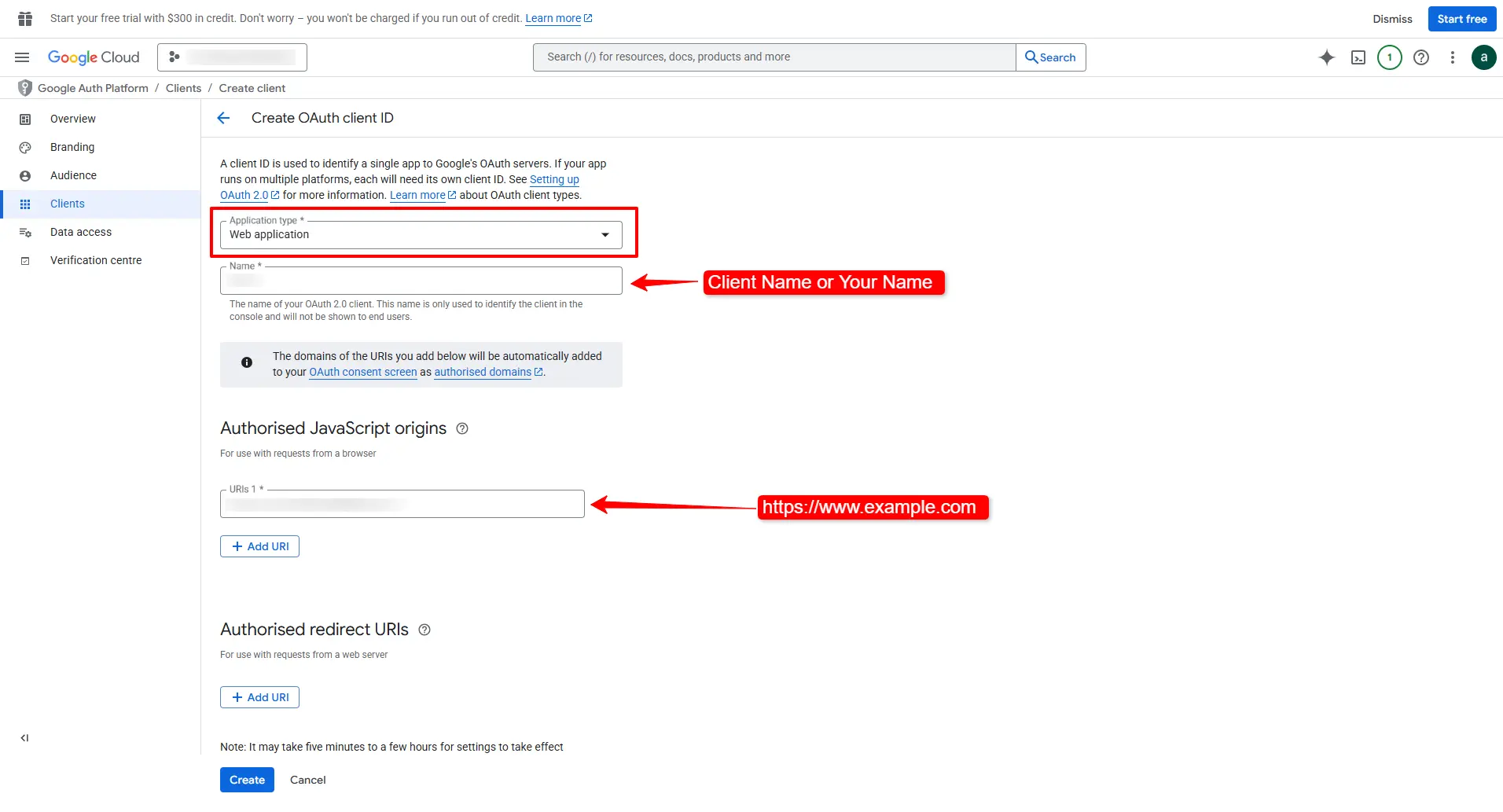1503x812 pixels.
Task: Click the Cancel button
Action: 308,780
